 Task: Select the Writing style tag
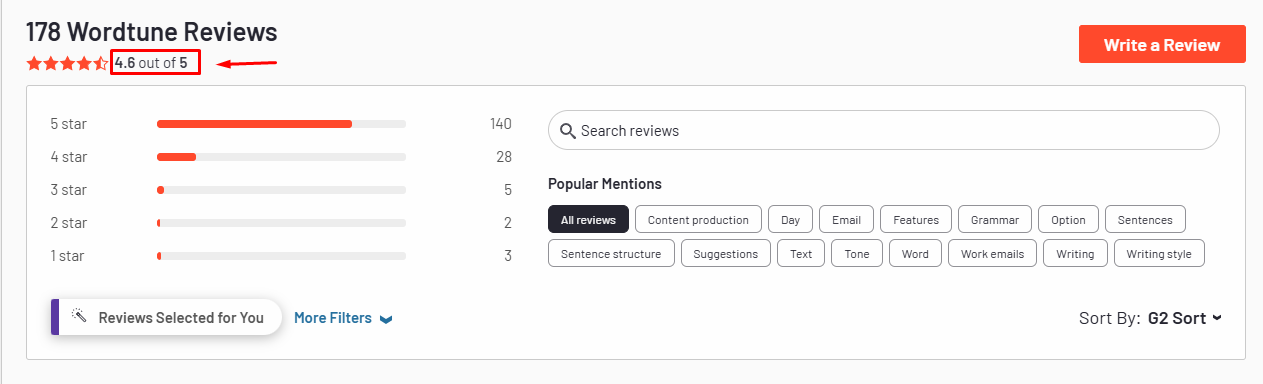[1159, 253]
